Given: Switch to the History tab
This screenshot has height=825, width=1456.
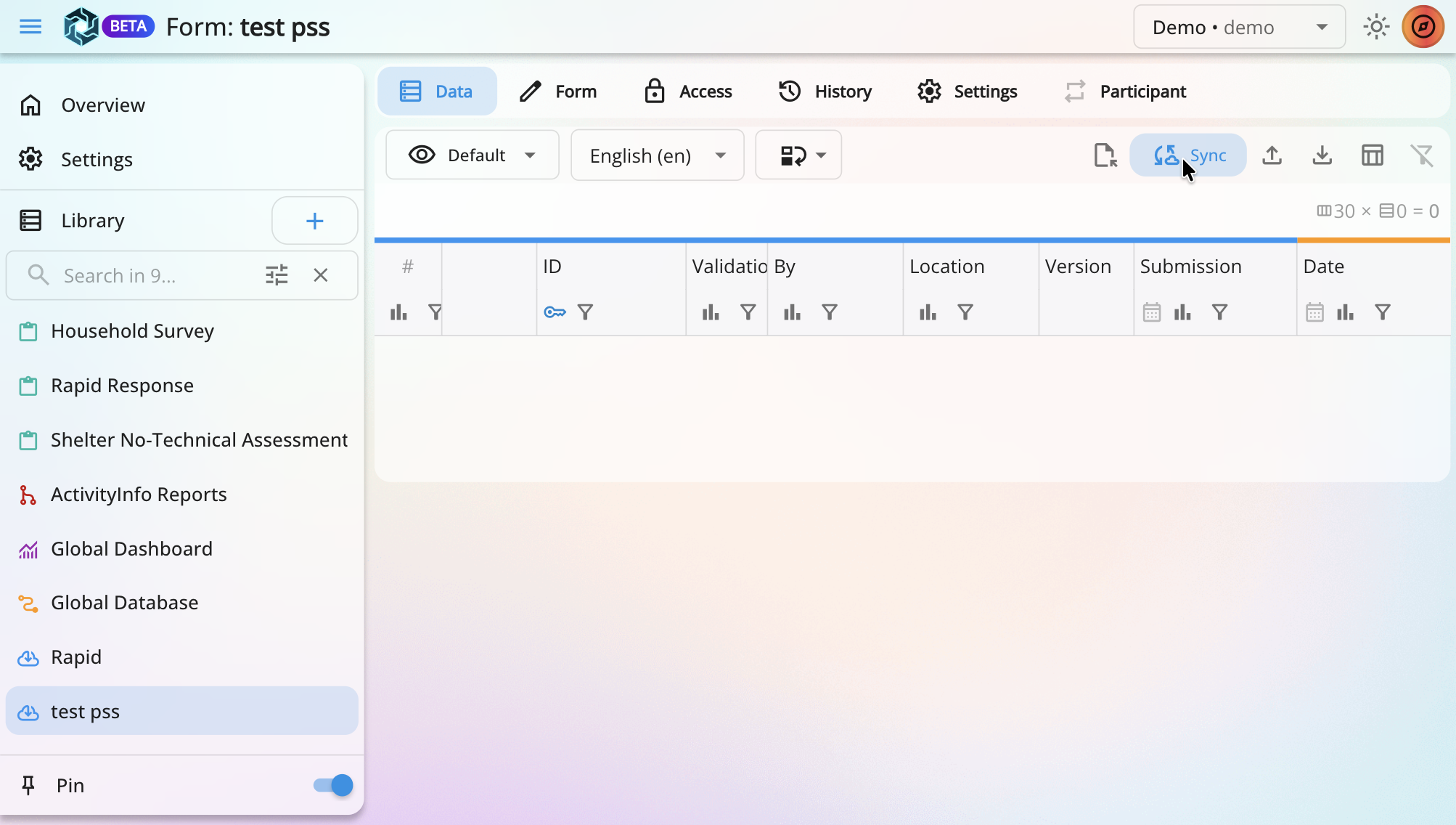Looking at the screenshot, I should (x=825, y=92).
